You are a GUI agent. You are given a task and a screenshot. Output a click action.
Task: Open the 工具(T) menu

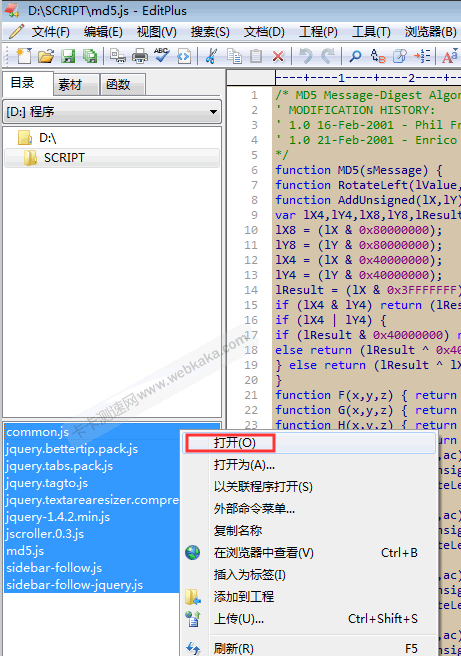click(371, 32)
